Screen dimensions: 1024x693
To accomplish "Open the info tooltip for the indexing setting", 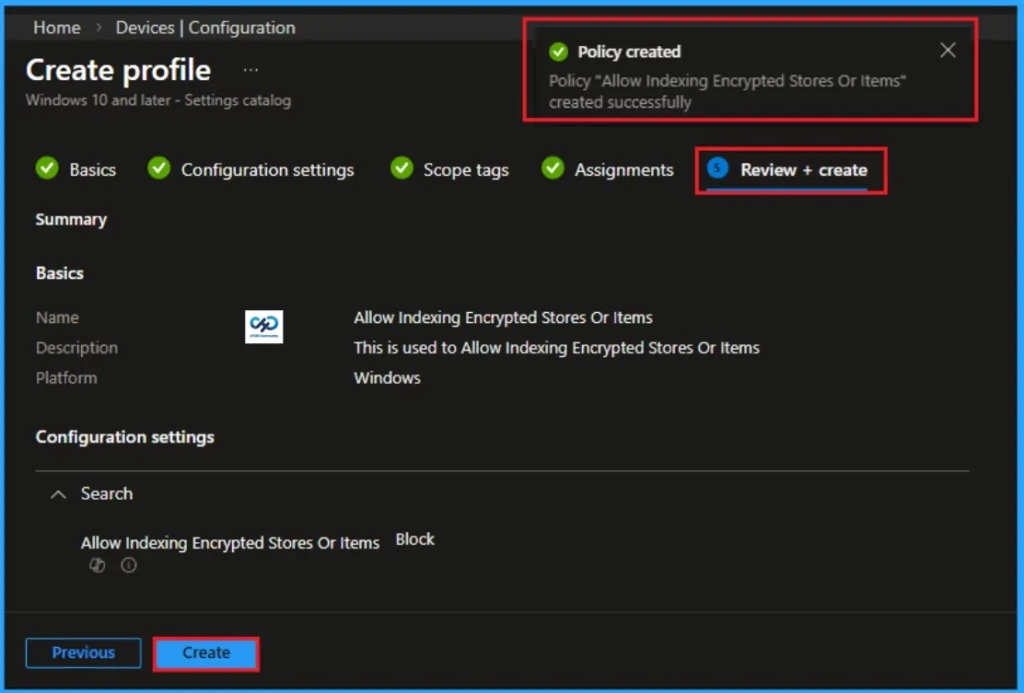I will (128, 565).
